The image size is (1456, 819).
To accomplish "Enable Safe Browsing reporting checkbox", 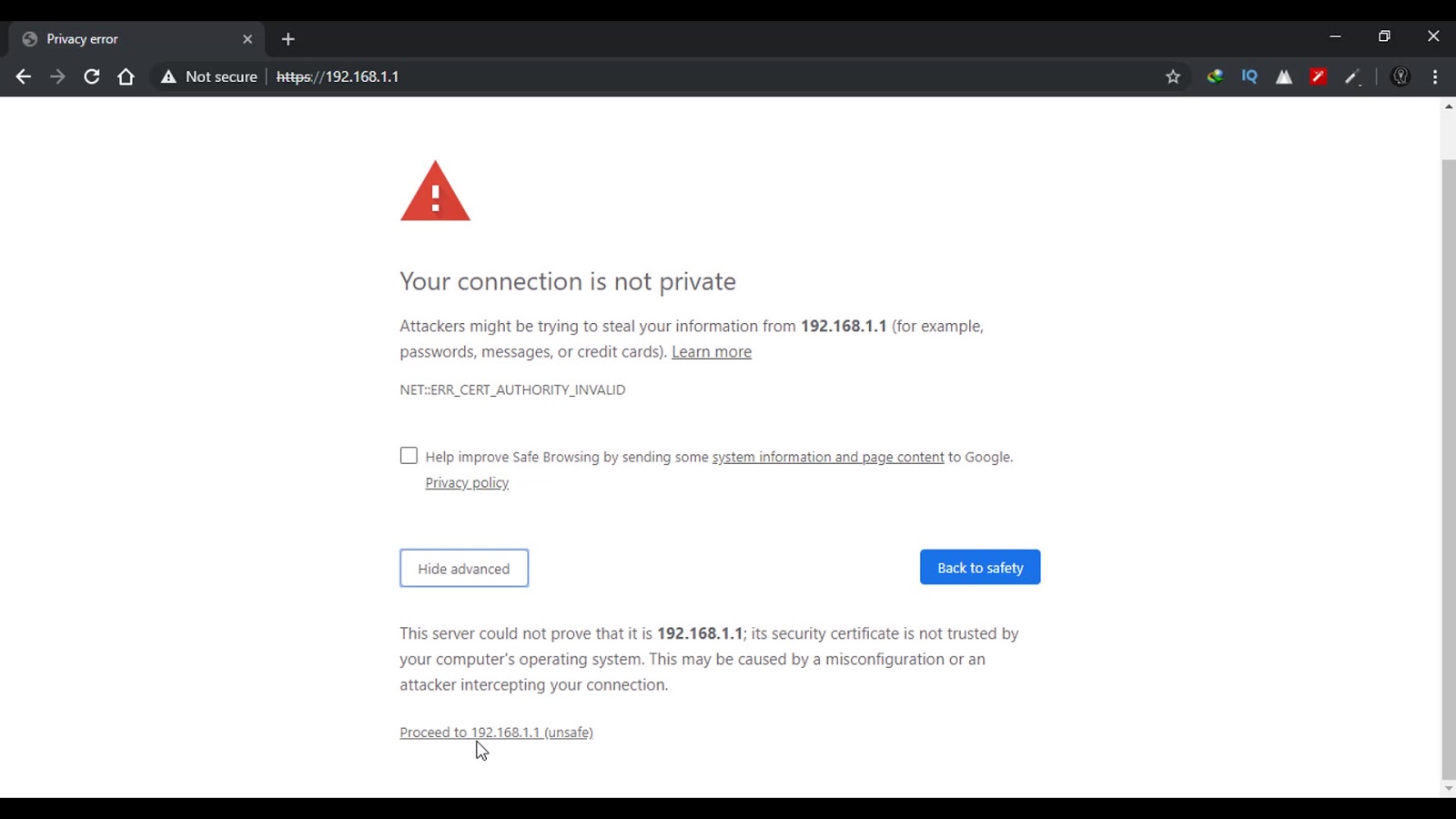I will coord(409,456).
